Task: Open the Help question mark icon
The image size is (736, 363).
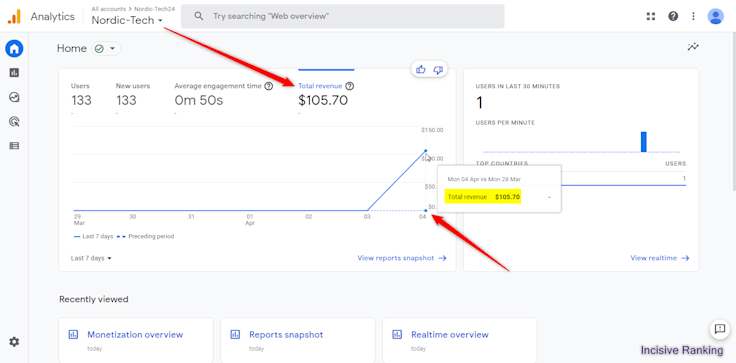Action: [673, 16]
